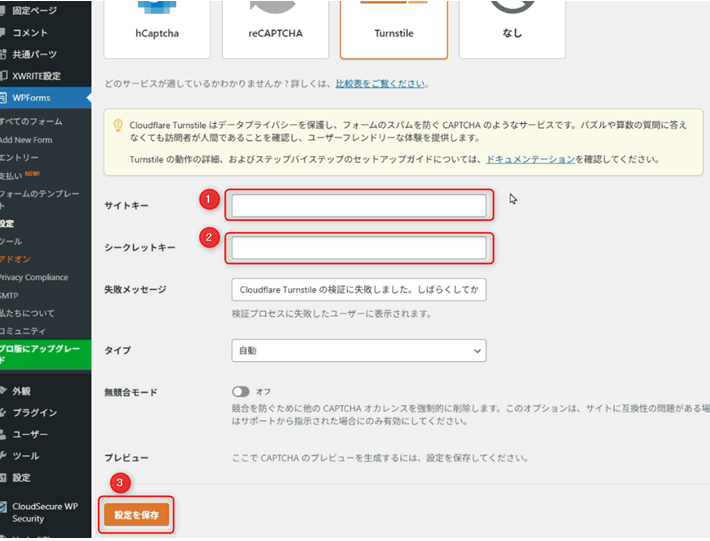Open XWRITE設定 in the sidebar
The width and height of the screenshot is (710, 541).
[36, 76]
